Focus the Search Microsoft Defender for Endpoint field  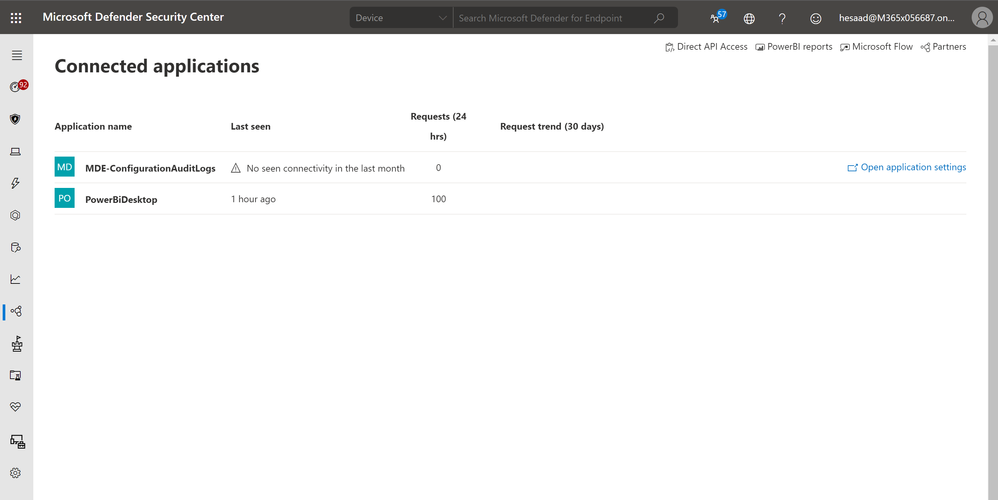[x=552, y=18]
